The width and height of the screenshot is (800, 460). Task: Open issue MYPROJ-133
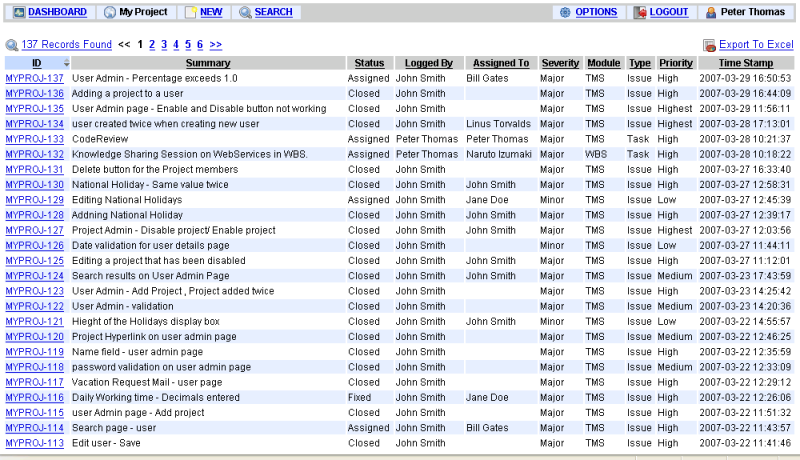pyautogui.click(x=35, y=139)
